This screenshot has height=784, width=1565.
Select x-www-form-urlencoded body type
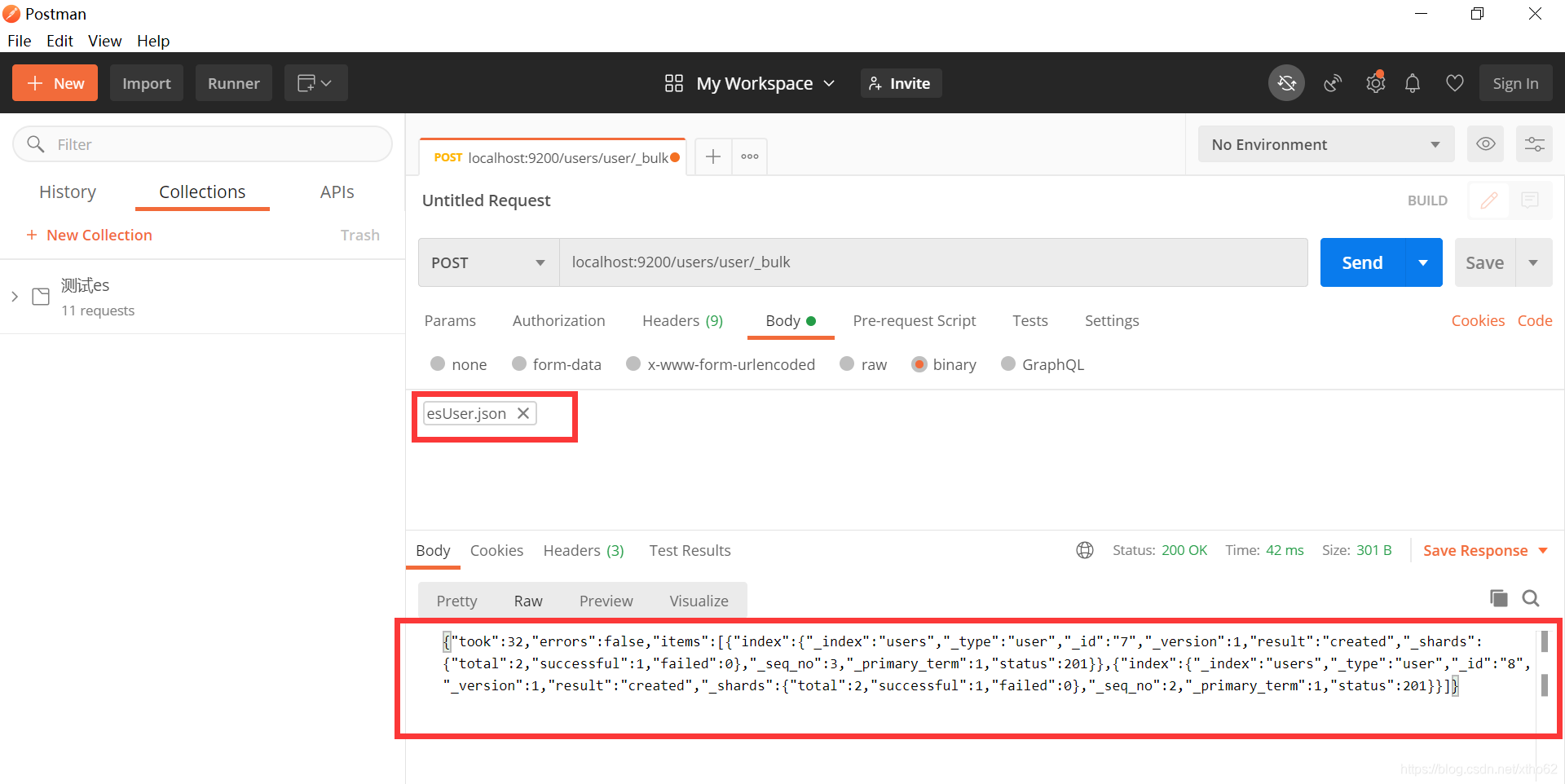[x=633, y=363]
